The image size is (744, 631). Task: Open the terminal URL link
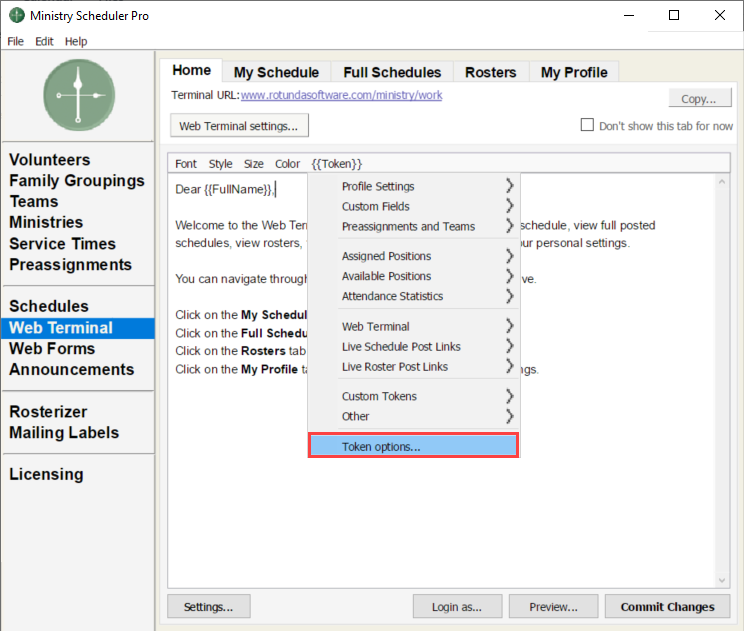[341, 95]
